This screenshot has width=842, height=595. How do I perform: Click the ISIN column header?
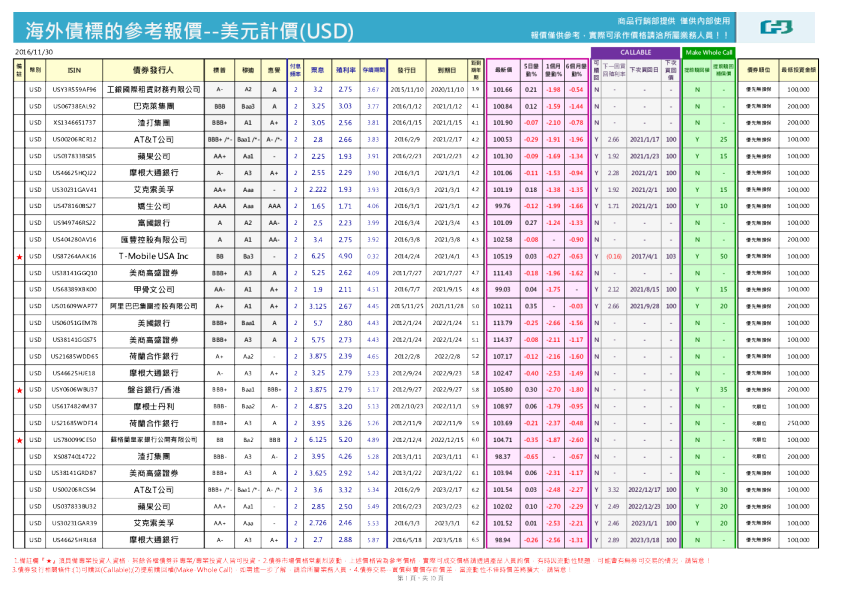(75, 70)
